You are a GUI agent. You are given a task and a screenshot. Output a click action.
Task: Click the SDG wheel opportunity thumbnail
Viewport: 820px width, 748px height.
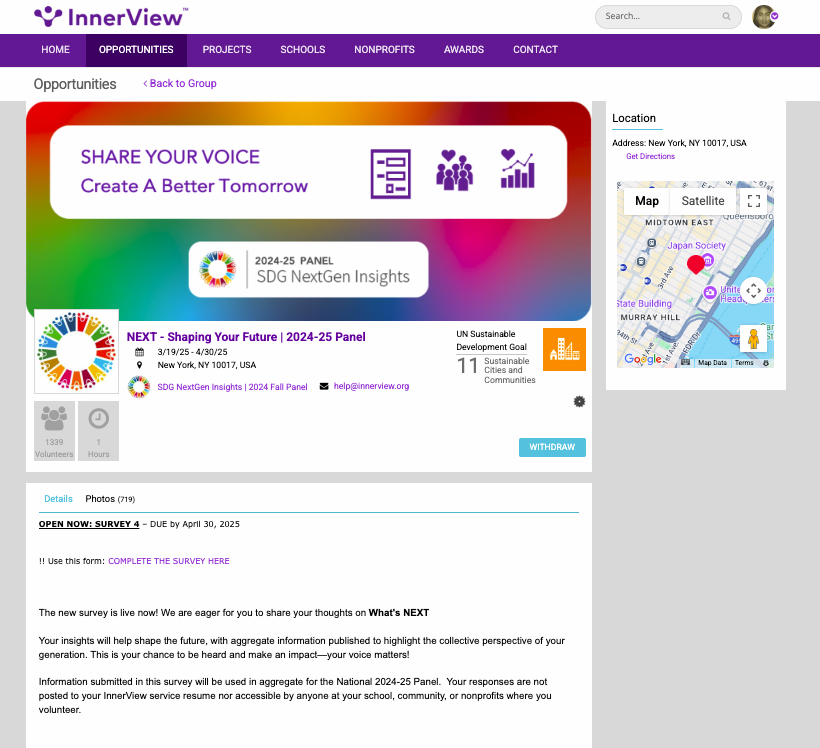(76, 351)
